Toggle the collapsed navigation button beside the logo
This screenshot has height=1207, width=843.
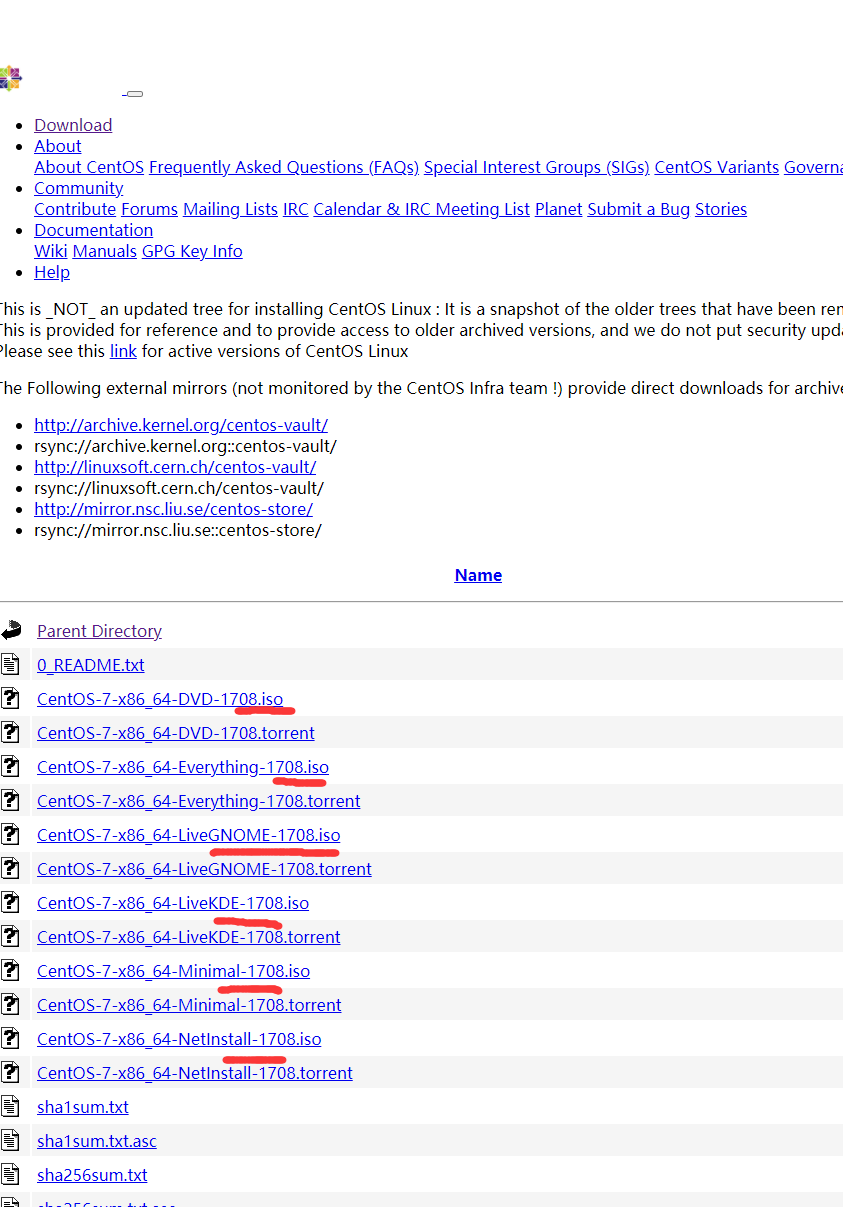[x=134, y=94]
